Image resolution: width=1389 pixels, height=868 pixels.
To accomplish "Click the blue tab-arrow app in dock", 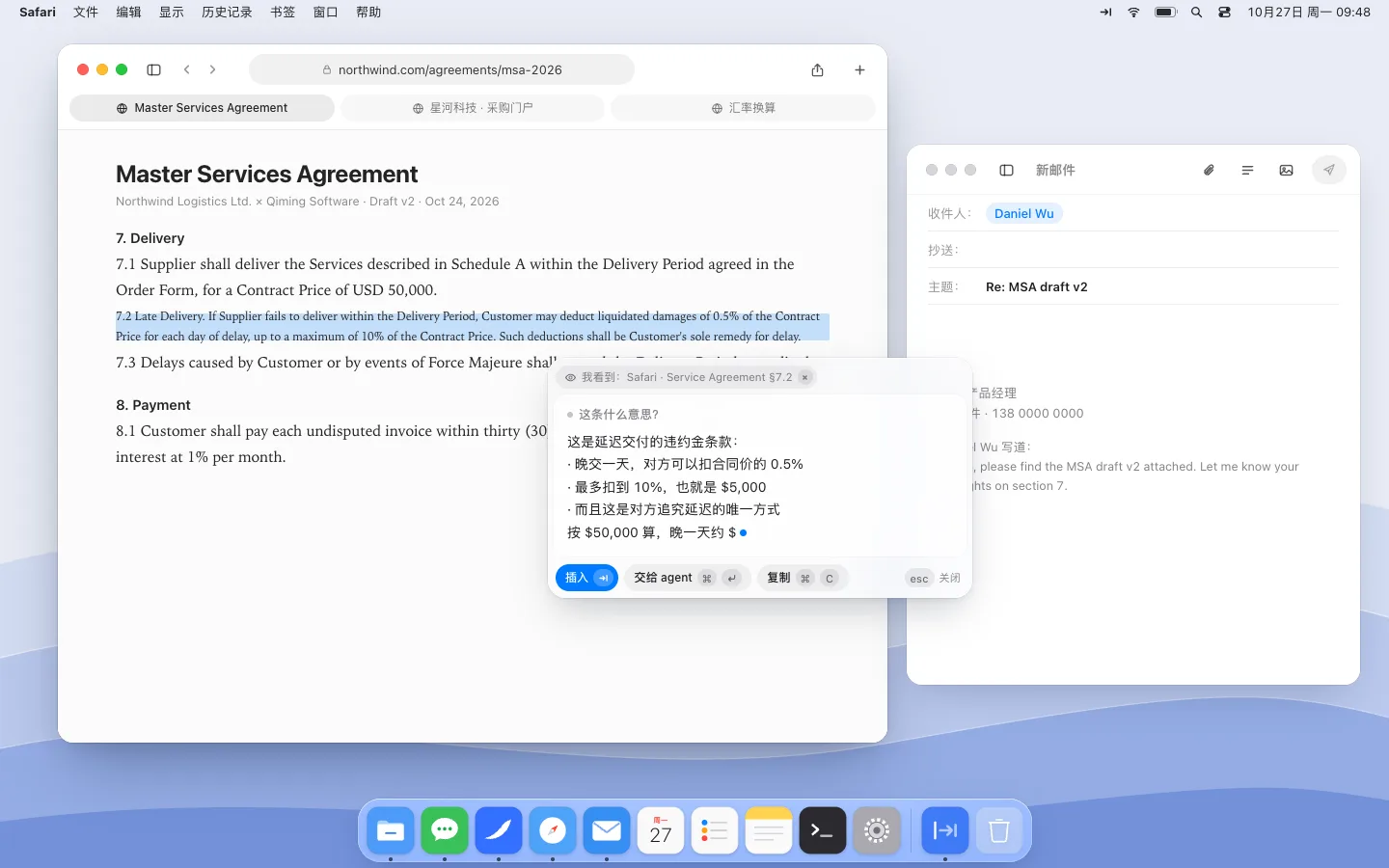I will (945, 830).
